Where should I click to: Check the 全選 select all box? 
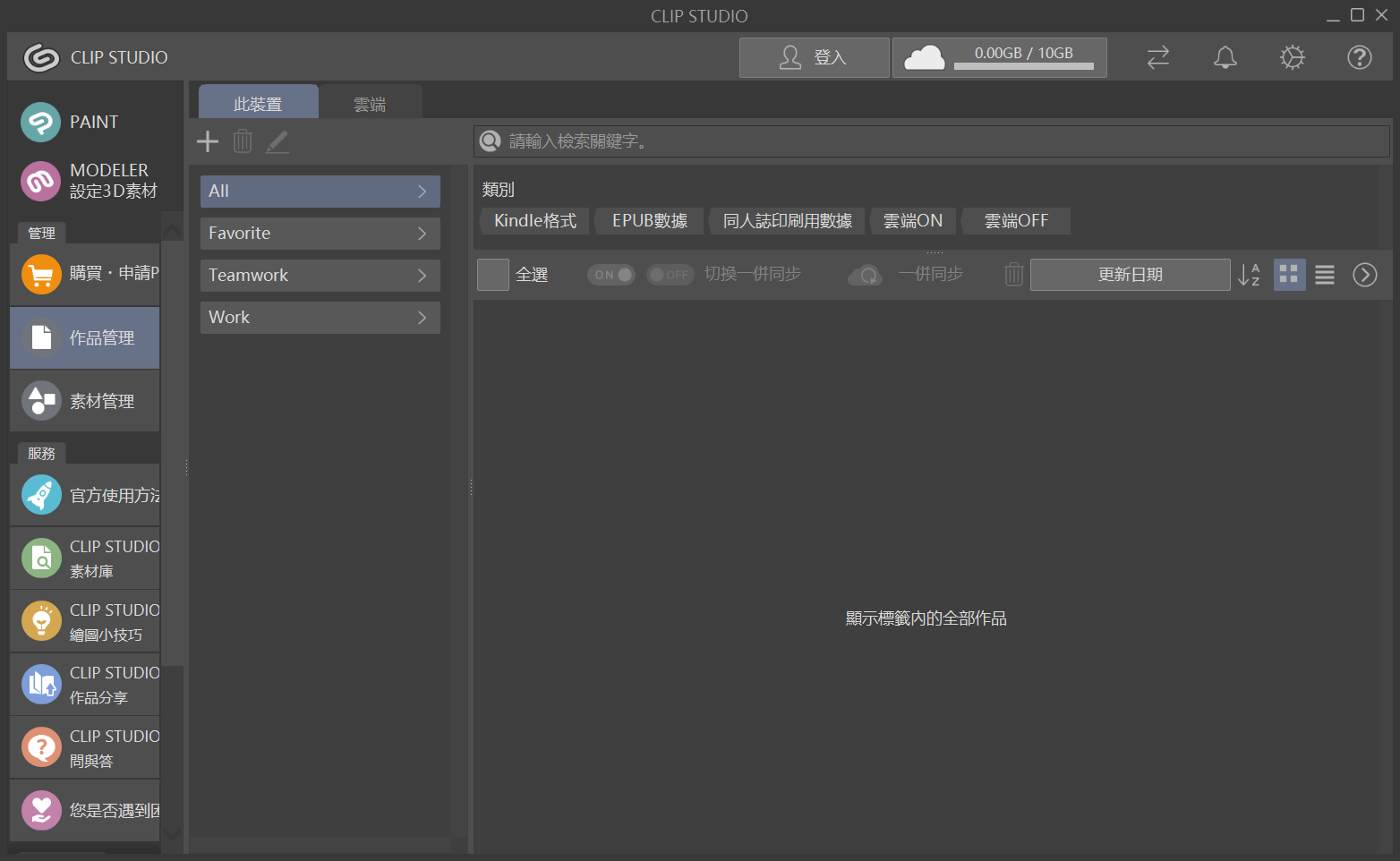click(493, 275)
